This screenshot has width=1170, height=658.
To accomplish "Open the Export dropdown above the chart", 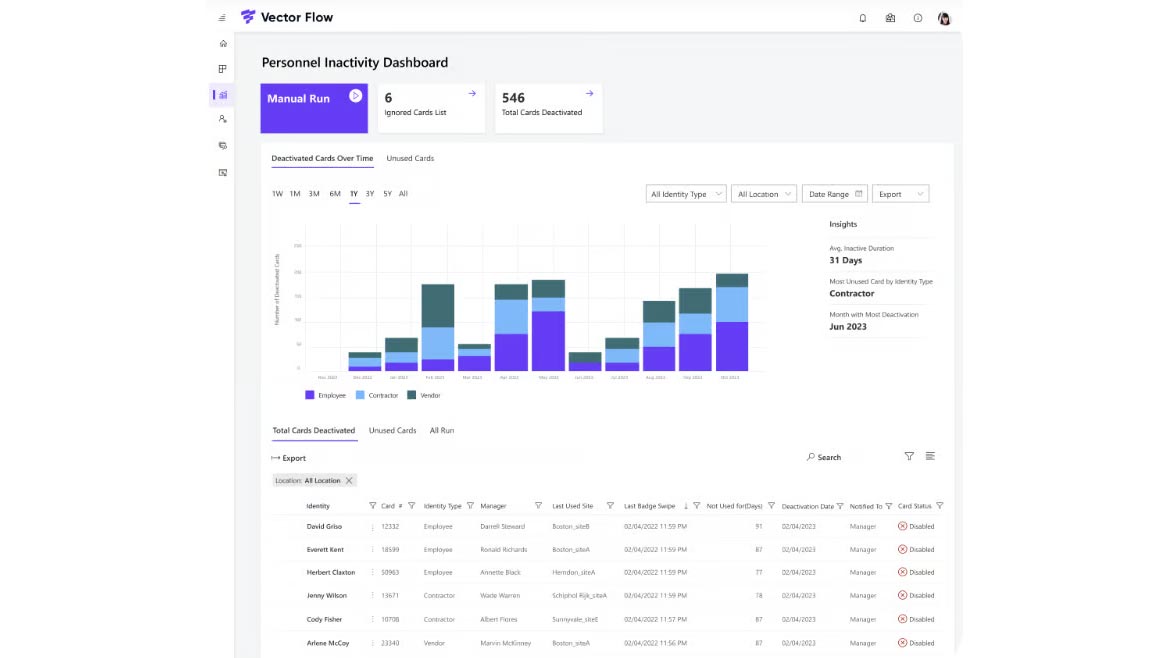I will tap(900, 194).
